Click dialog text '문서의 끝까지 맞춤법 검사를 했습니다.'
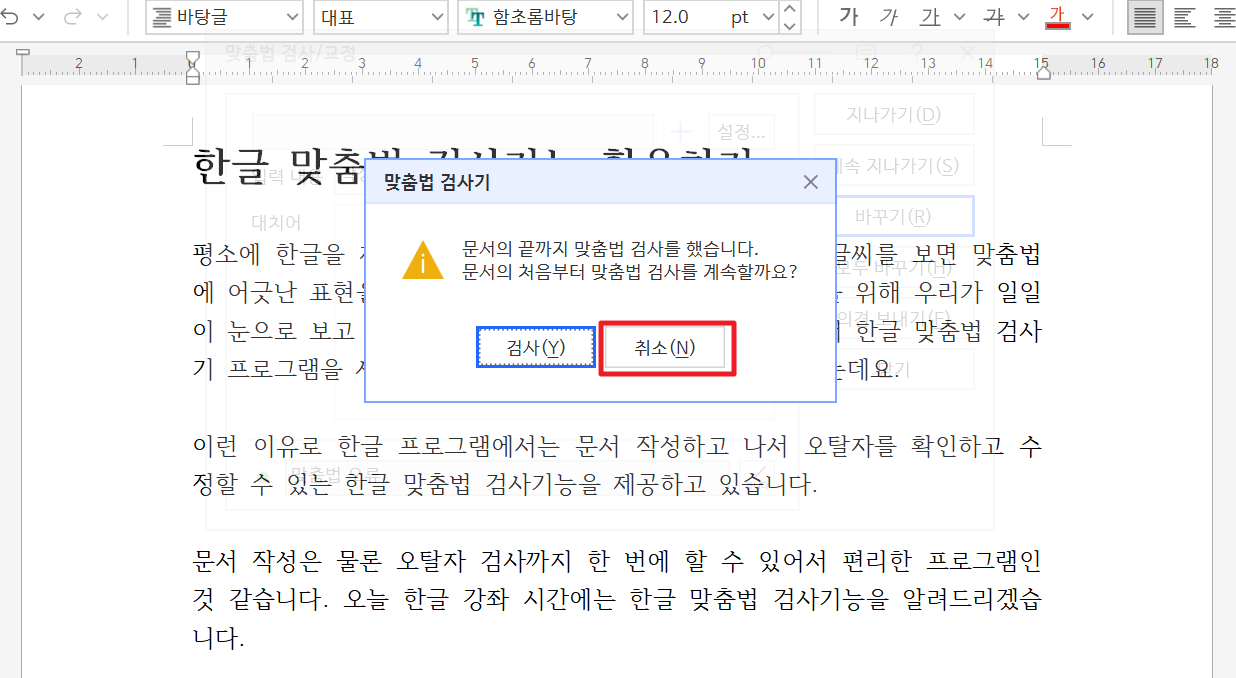Screen dimensions: 1236x678 (611, 249)
